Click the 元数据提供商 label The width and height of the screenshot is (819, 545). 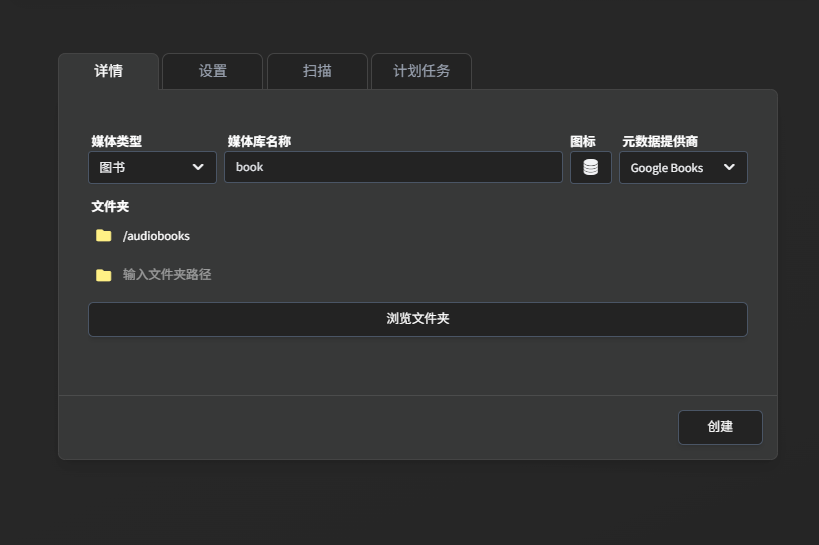tap(660, 142)
